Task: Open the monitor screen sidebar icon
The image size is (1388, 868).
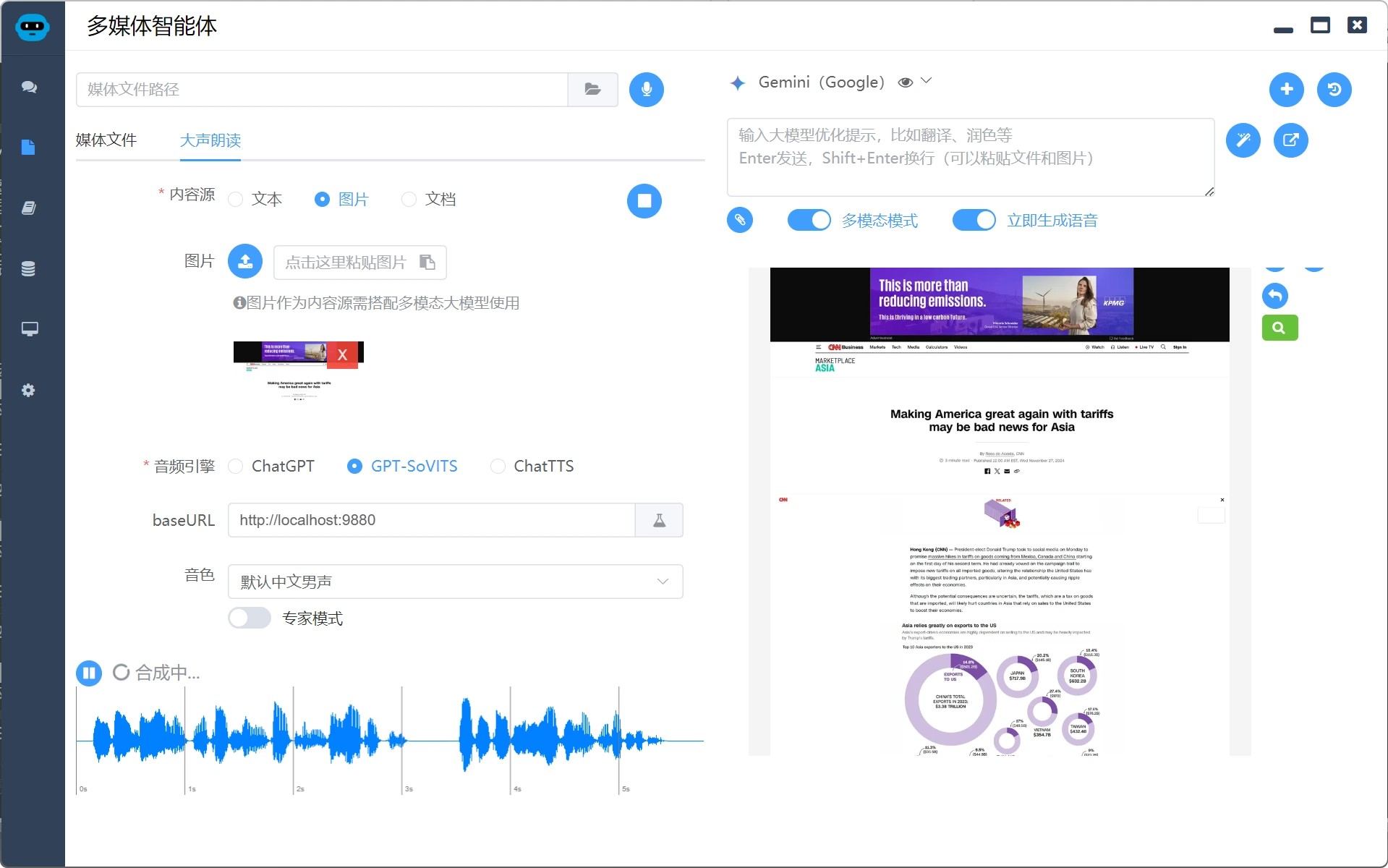Action: pos(30,329)
